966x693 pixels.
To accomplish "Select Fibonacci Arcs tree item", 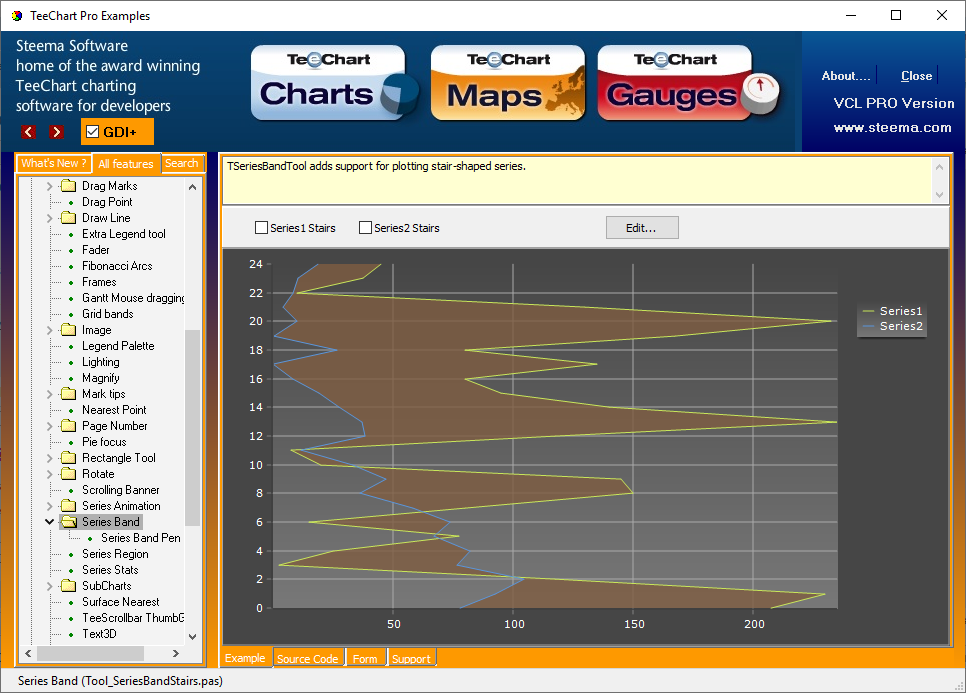I will pyautogui.click(x=117, y=266).
